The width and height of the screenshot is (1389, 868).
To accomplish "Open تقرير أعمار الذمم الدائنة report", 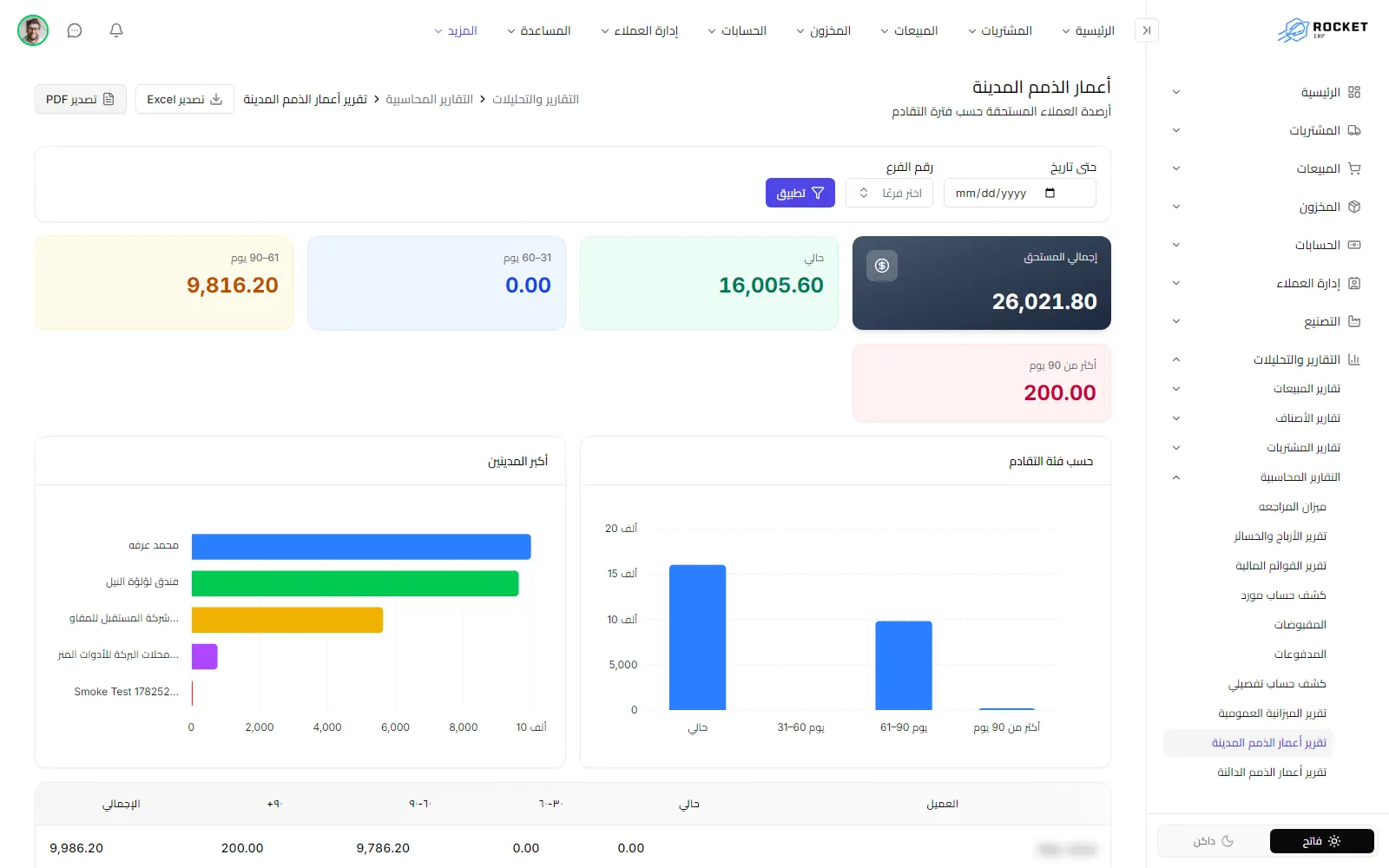I will pos(1272,773).
